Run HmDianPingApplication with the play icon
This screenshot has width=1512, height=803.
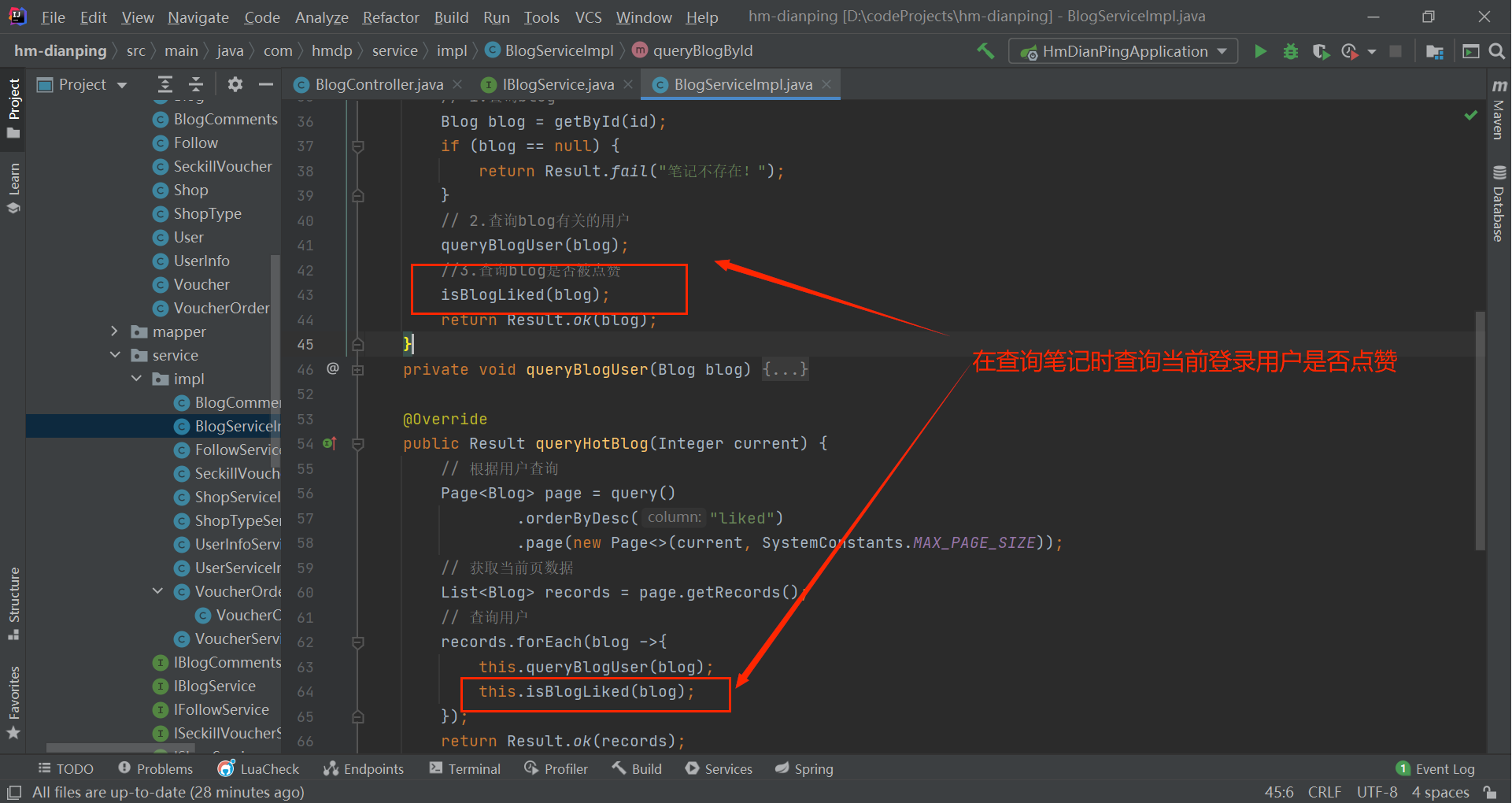coord(1260,51)
